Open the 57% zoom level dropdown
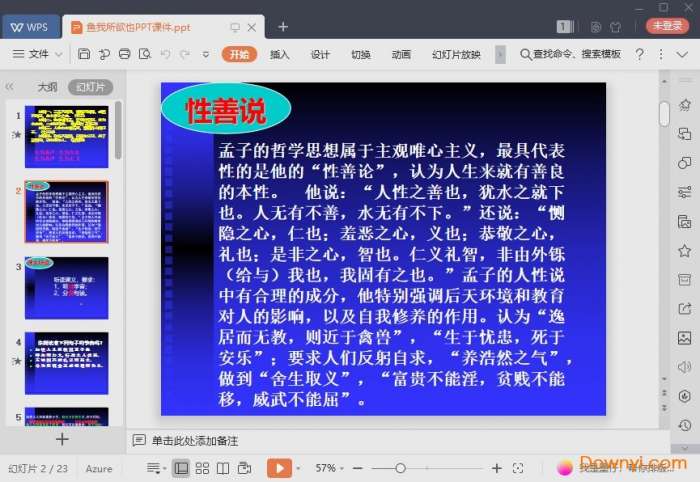Image resolution: width=700 pixels, height=482 pixels. 329,468
